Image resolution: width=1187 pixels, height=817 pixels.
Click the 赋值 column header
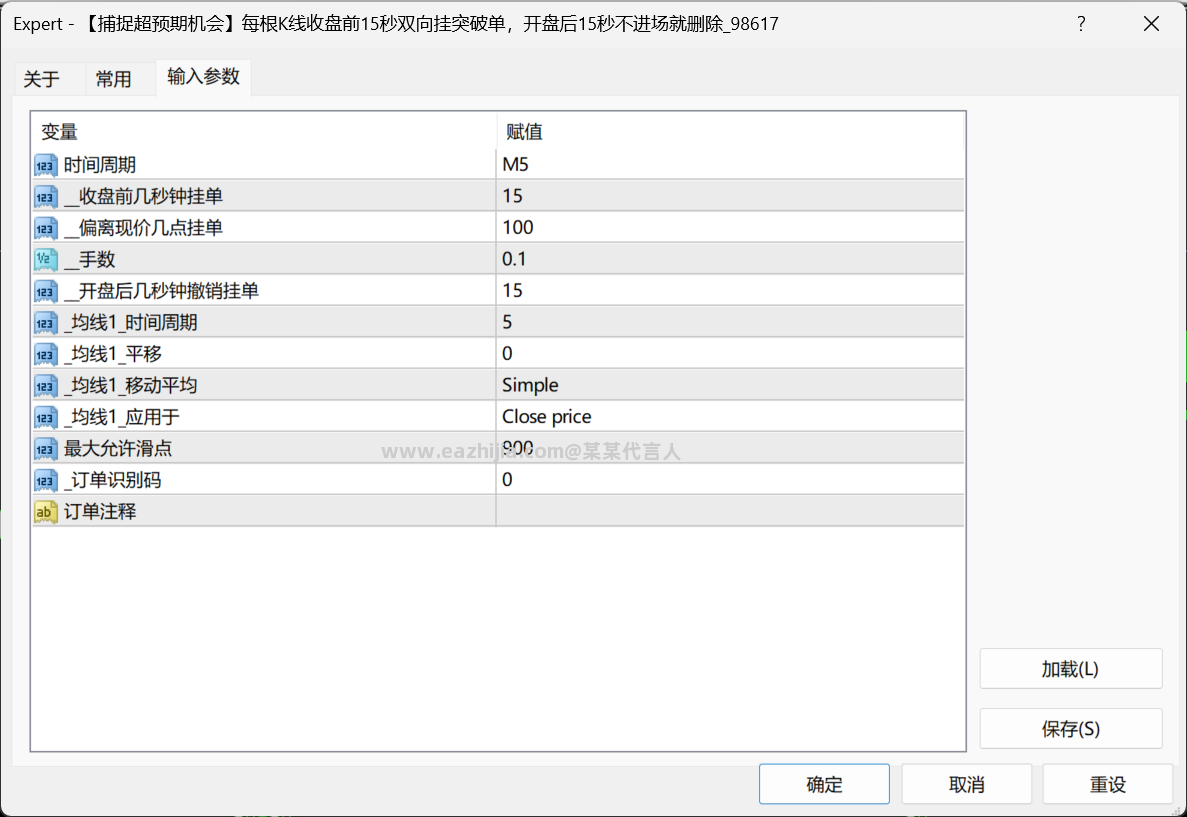(x=730, y=132)
